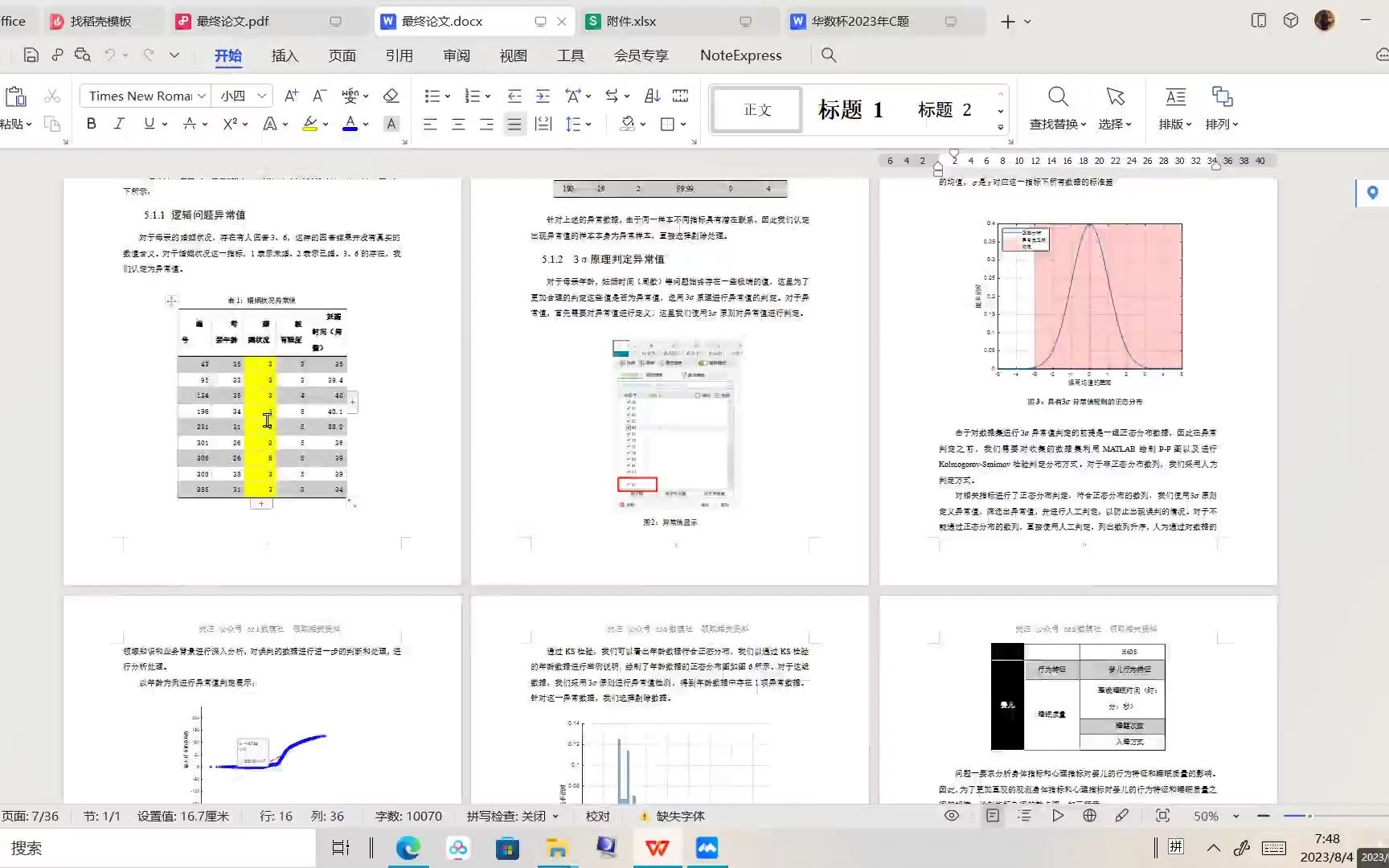Image resolution: width=1389 pixels, height=868 pixels.
Task: Toggle align right paragraph
Action: tap(486, 124)
